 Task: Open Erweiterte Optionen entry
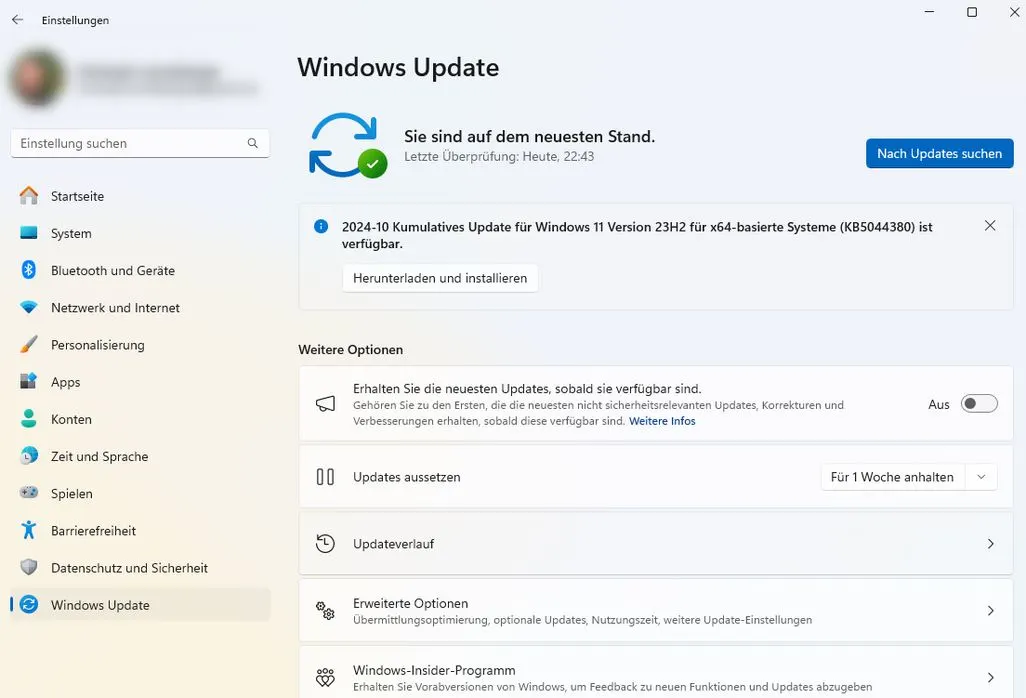coord(656,610)
